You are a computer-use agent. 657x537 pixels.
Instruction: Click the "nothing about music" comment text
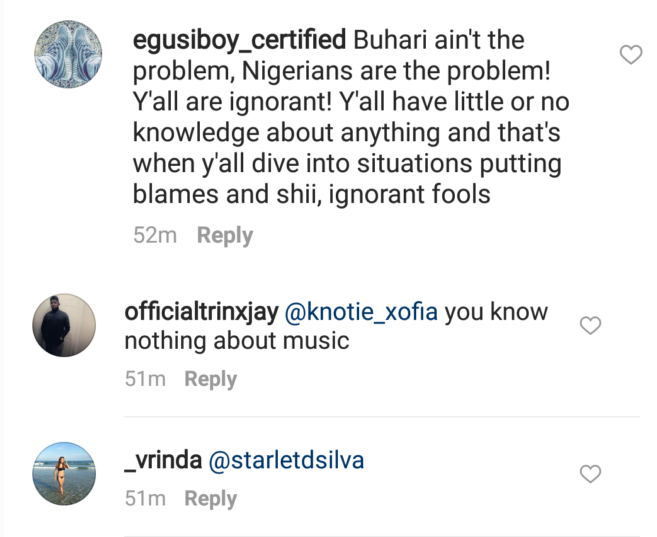(x=236, y=341)
